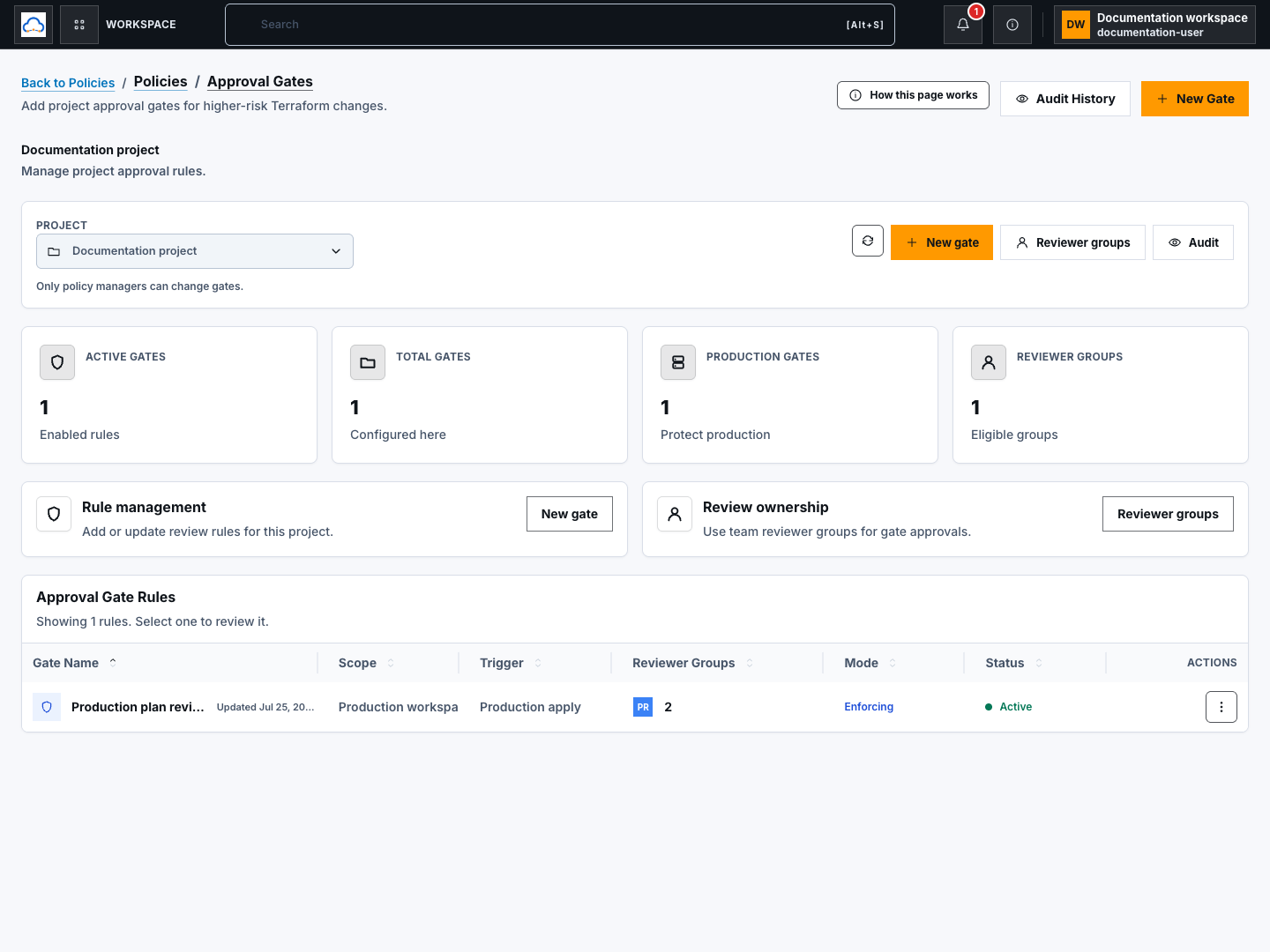Image resolution: width=1270 pixels, height=952 pixels.
Task: Expand the Documentation project dropdown
Action: click(195, 251)
